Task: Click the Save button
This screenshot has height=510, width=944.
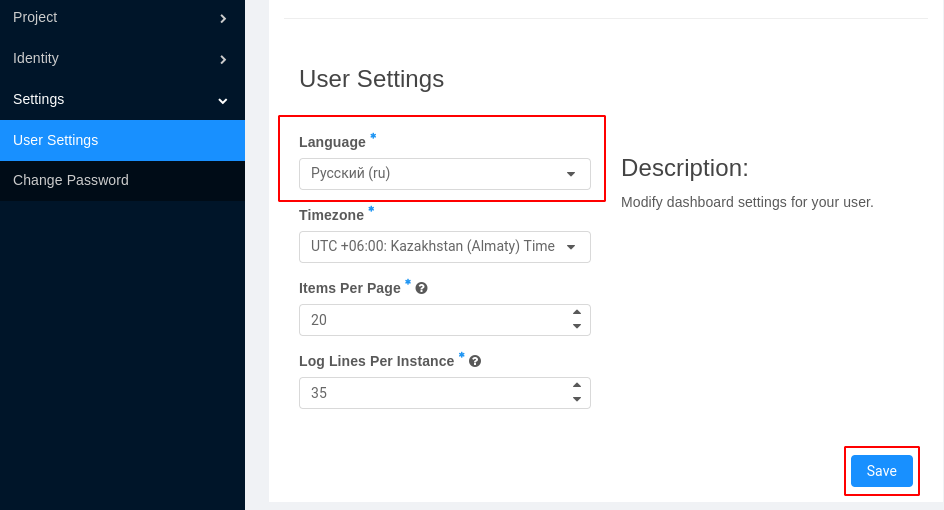Action: click(881, 471)
